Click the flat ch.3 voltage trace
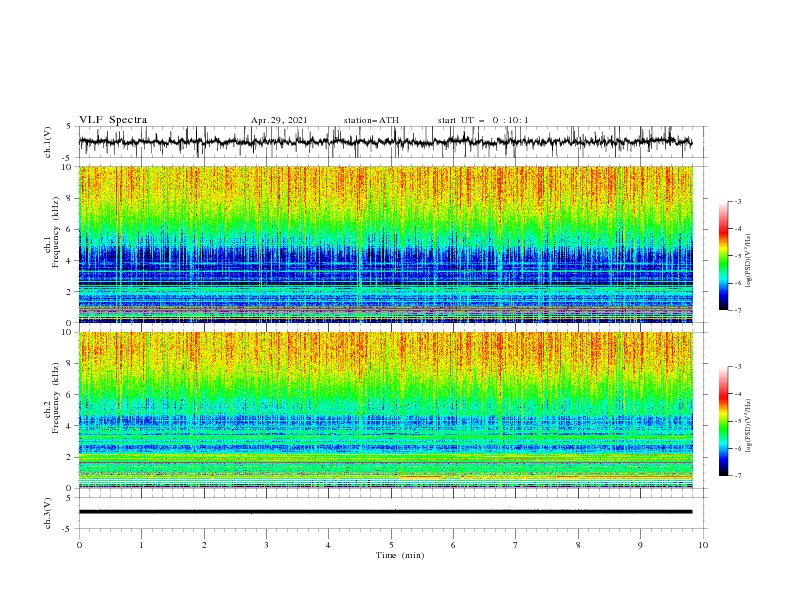This screenshot has width=792, height=612. 385,512
